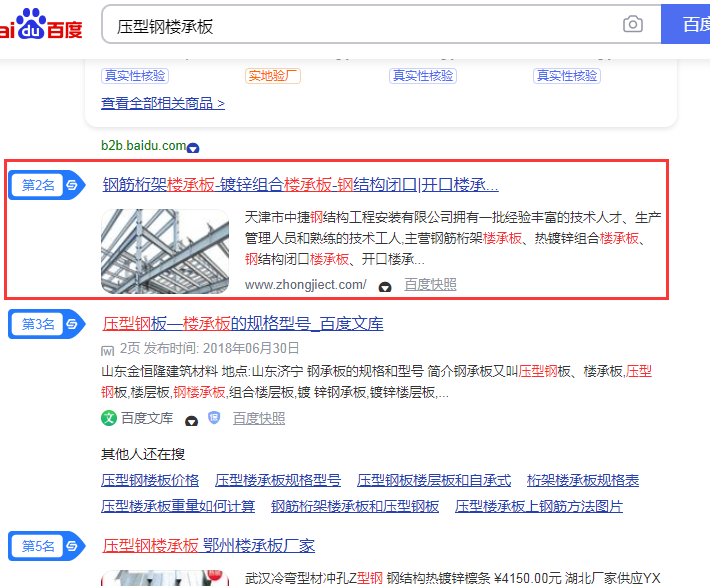Image resolution: width=710 pixels, height=586 pixels.
Task: Click 百度文库 source name
Action: 147,418
